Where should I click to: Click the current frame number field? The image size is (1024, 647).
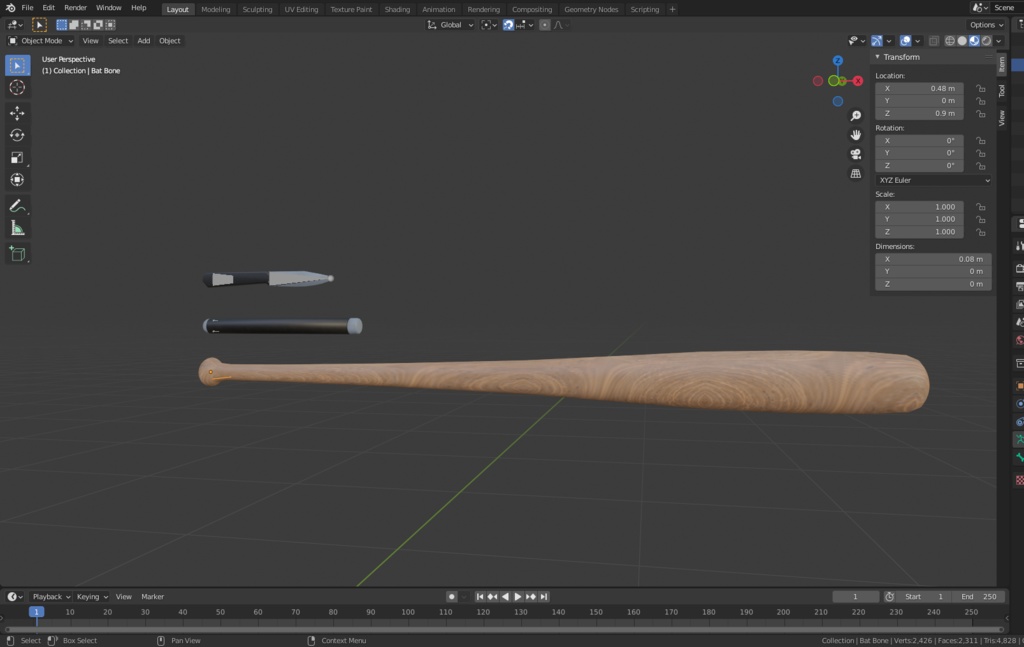pyautogui.click(x=855, y=597)
